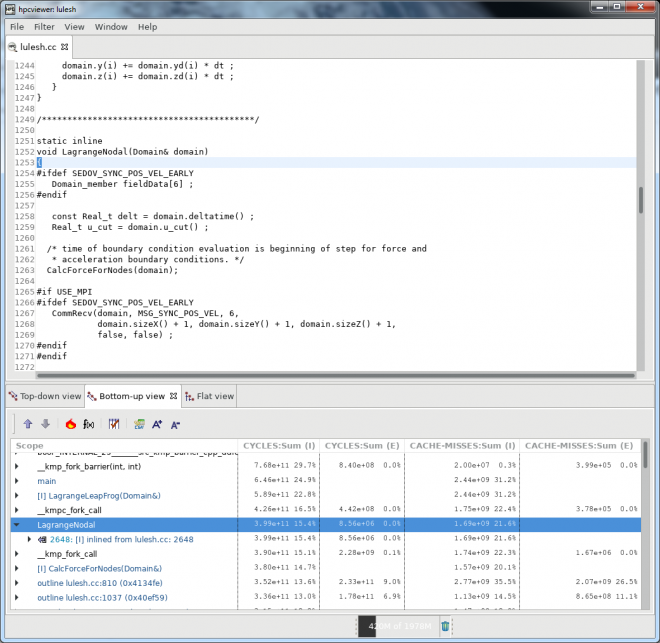
Task: Click source line 1252 void LagrangeNodal
Action: (122, 151)
